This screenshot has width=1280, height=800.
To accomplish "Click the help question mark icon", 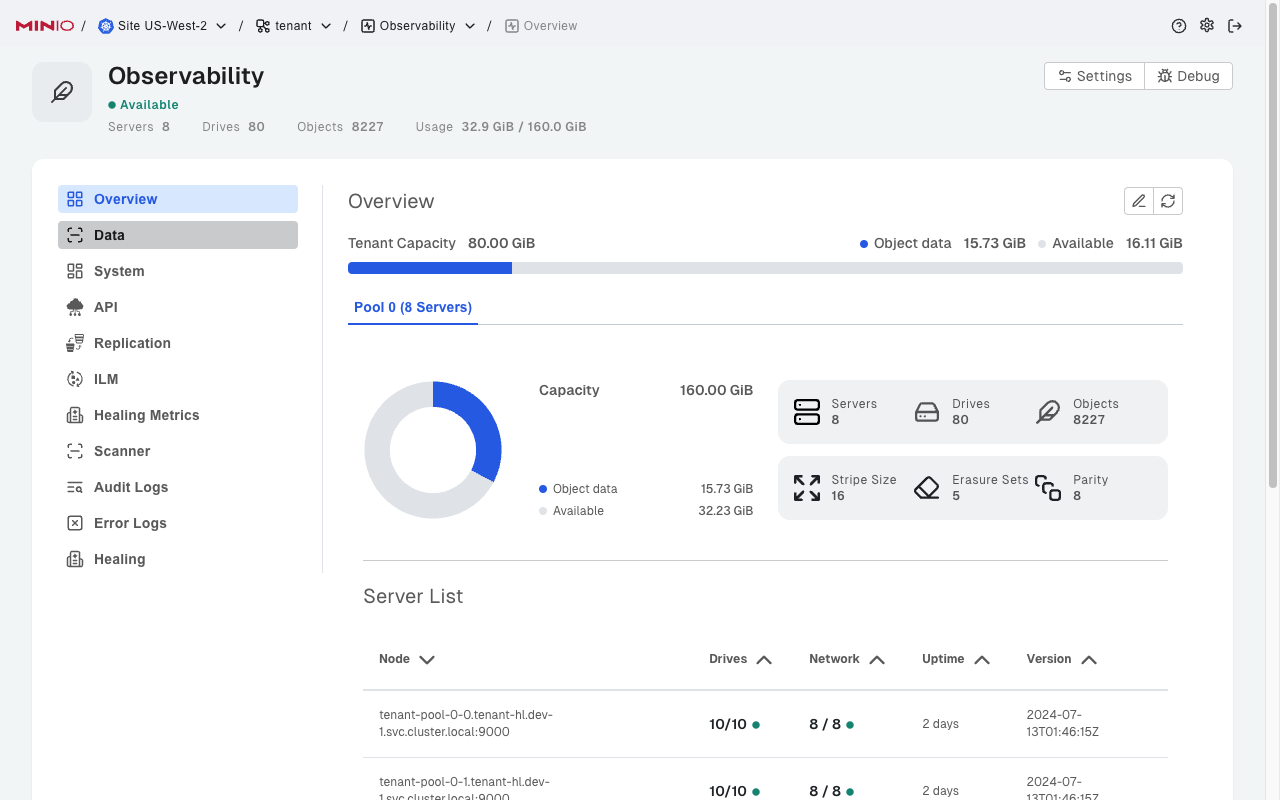I will [x=1179, y=26].
